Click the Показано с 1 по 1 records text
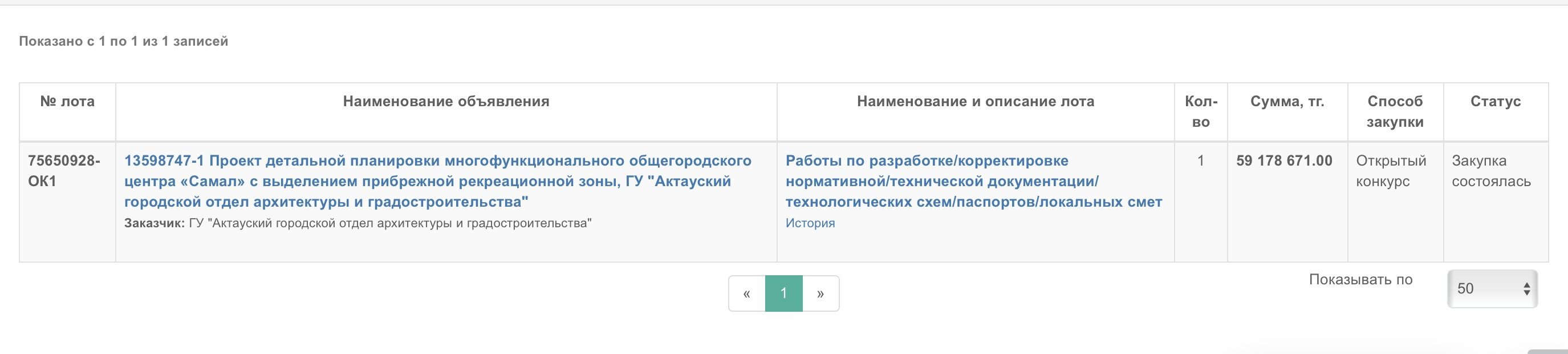This screenshot has width=1568, height=354. click(x=124, y=42)
